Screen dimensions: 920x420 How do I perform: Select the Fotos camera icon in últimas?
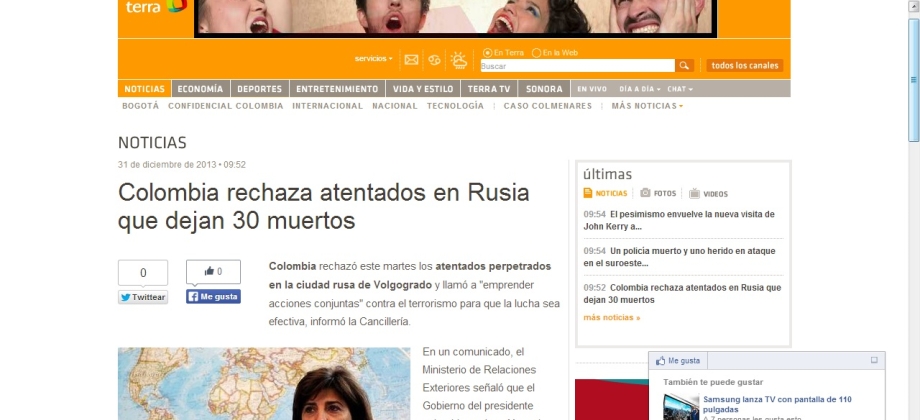pyautogui.click(x=645, y=193)
